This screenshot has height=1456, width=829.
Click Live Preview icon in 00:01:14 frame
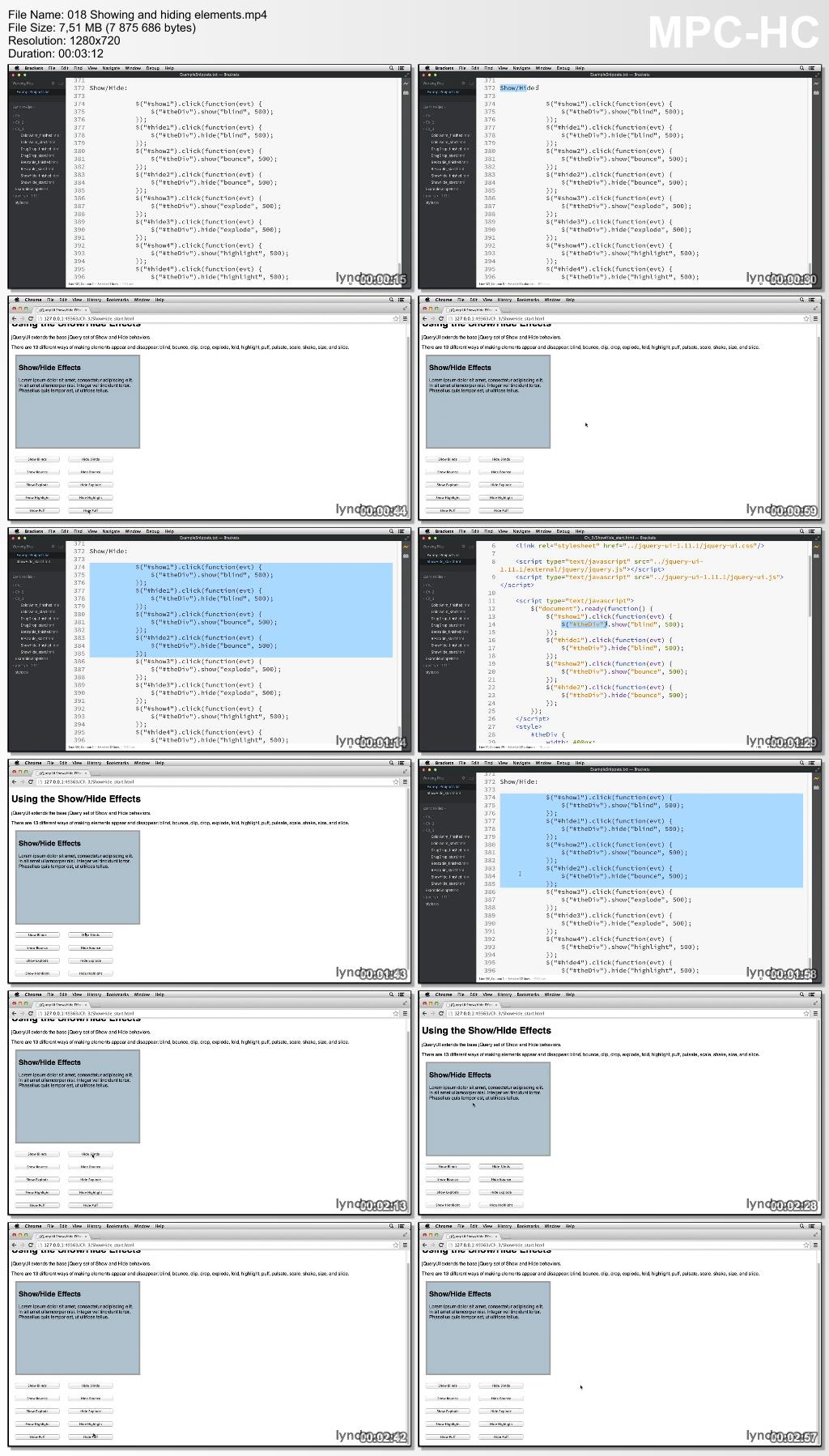(x=407, y=546)
